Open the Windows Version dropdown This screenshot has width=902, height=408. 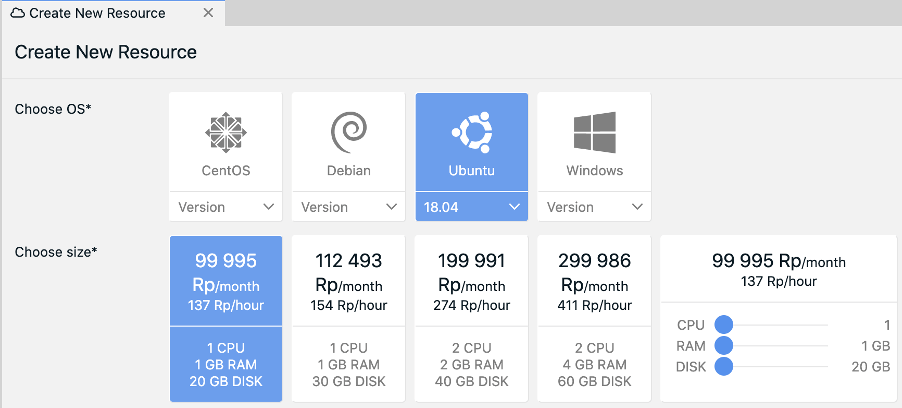594,207
